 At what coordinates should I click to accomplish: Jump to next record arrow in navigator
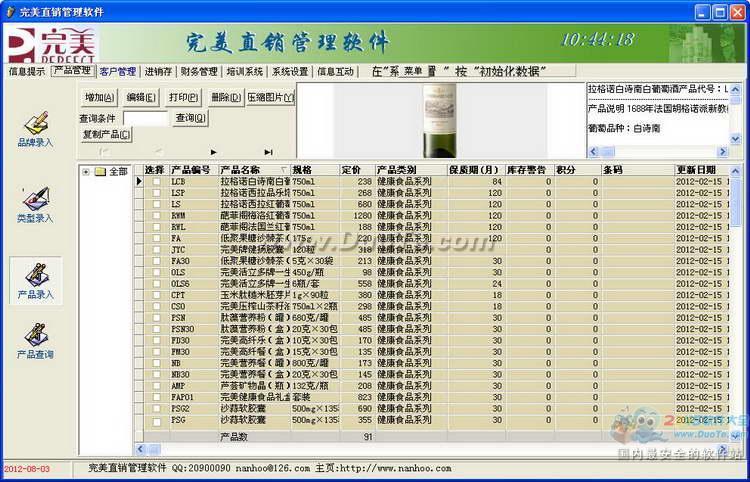coord(214,152)
